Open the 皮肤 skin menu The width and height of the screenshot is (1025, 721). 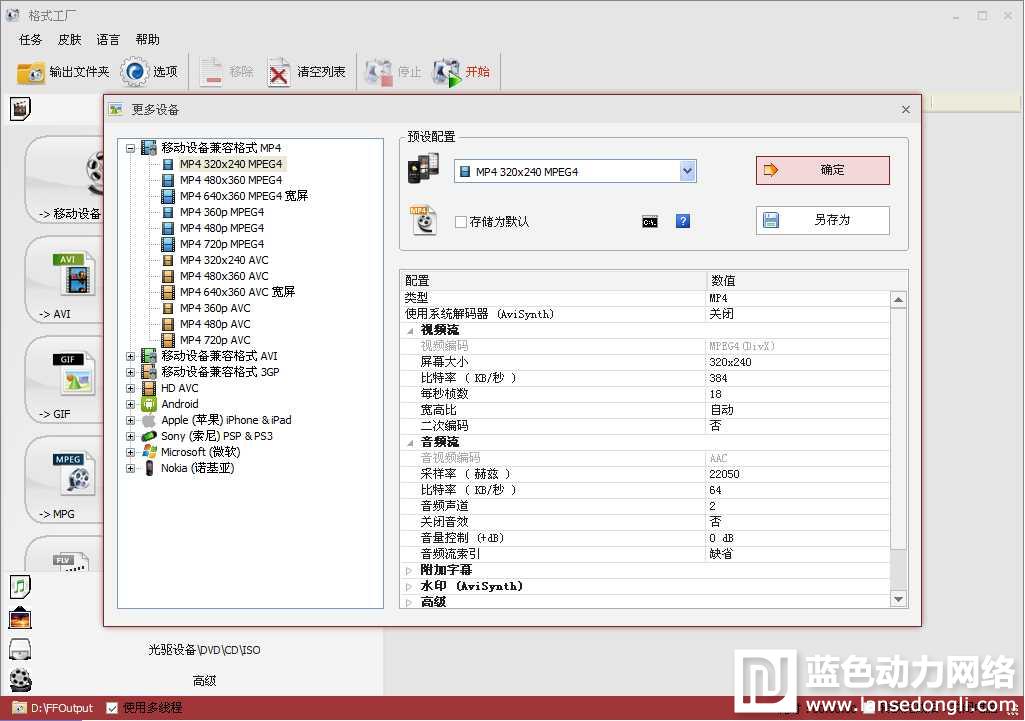click(x=70, y=40)
